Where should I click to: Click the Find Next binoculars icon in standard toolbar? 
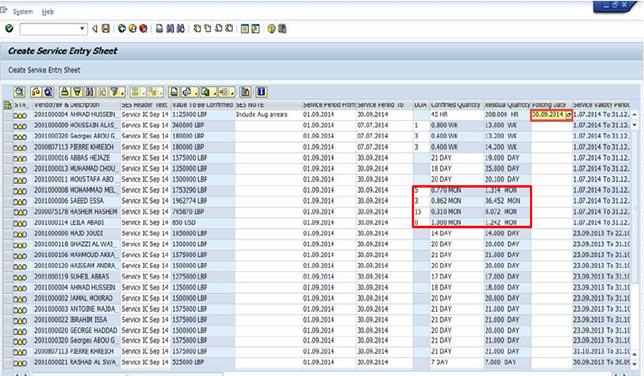(x=180, y=28)
